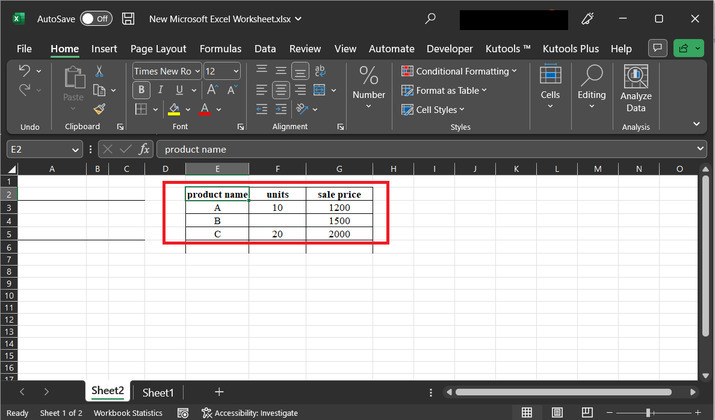Screen dimensions: 715x420
Task: Switch to the Kutools Plus tab
Action: (570, 49)
